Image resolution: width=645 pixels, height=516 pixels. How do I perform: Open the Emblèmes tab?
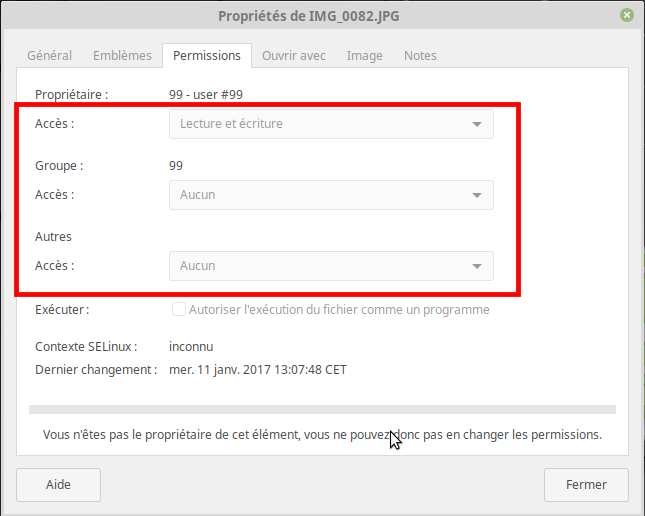point(122,56)
